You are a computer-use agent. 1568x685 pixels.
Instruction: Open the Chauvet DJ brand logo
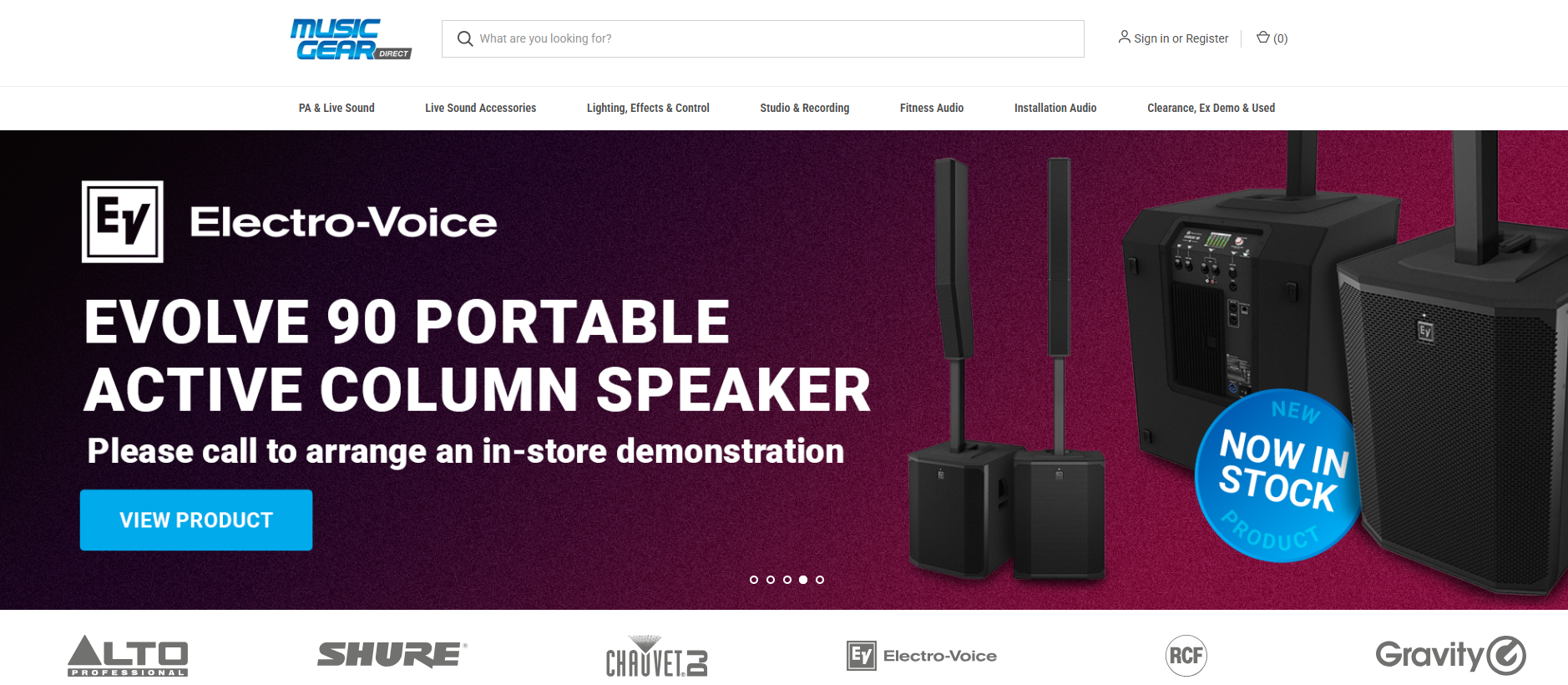pos(656,657)
